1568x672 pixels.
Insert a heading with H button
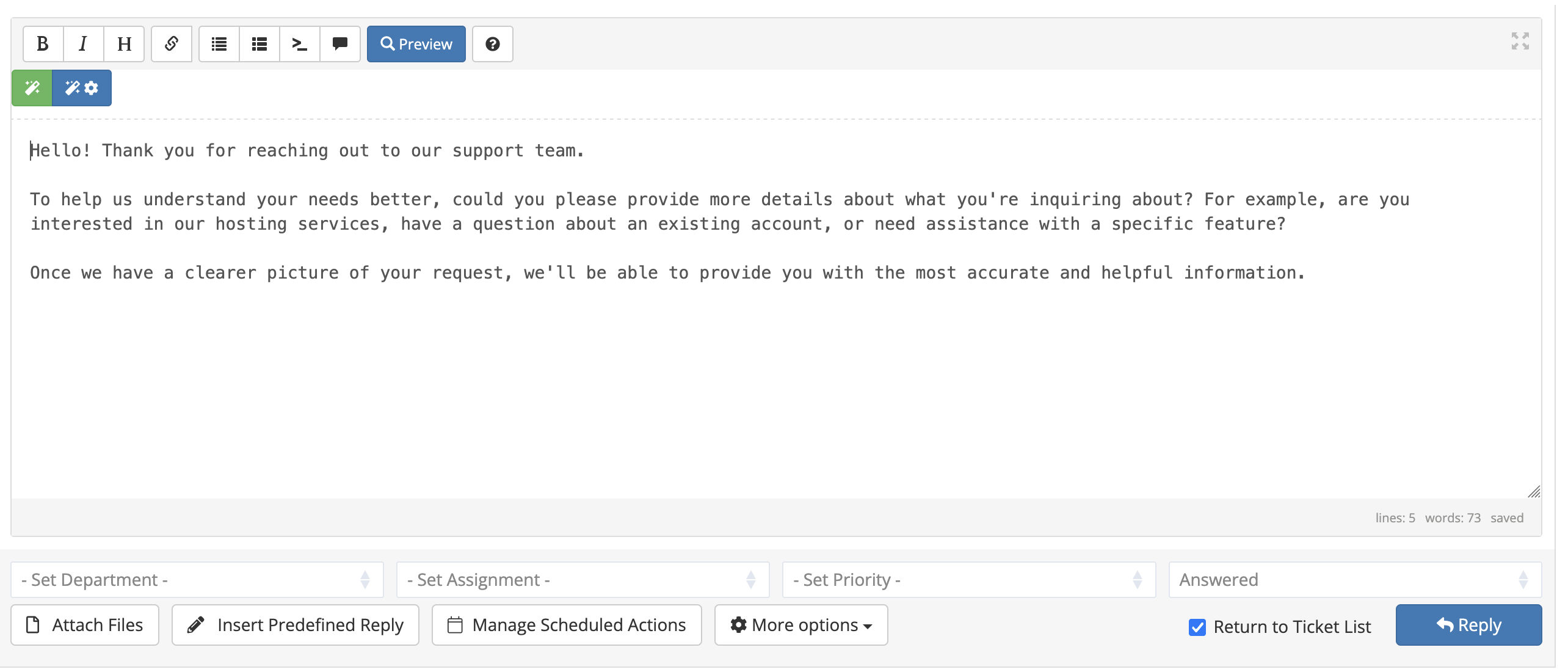[124, 44]
